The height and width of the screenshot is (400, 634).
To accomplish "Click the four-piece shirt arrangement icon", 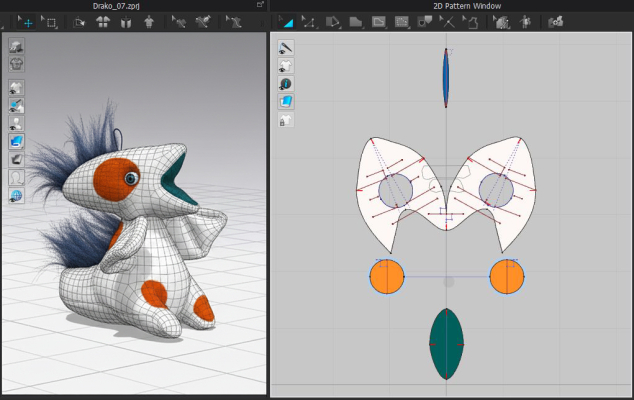I will click(x=103, y=22).
